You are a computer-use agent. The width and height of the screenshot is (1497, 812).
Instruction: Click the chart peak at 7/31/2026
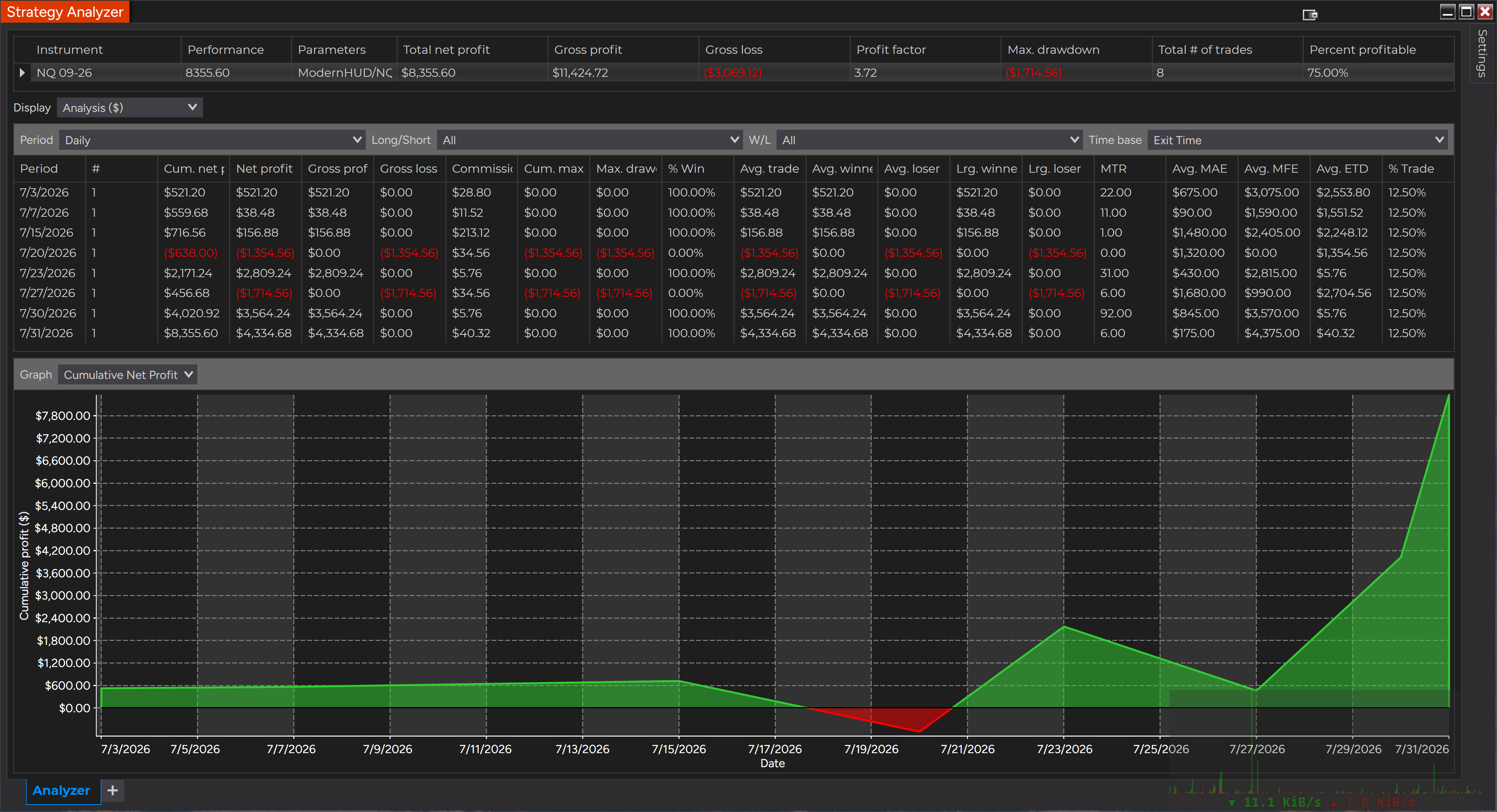coord(1448,396)
